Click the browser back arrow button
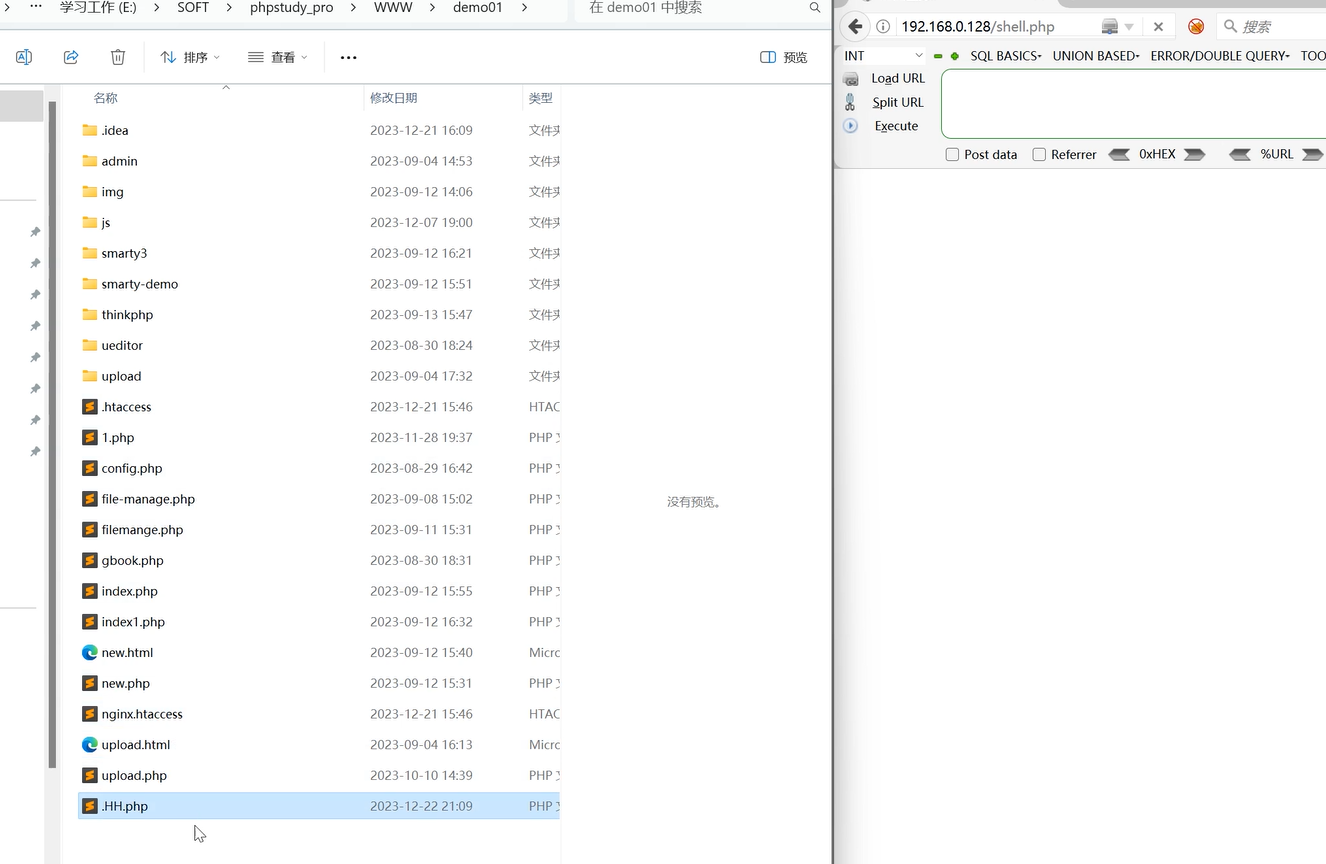Viewport: 1326px width, 864px height. 855,26
